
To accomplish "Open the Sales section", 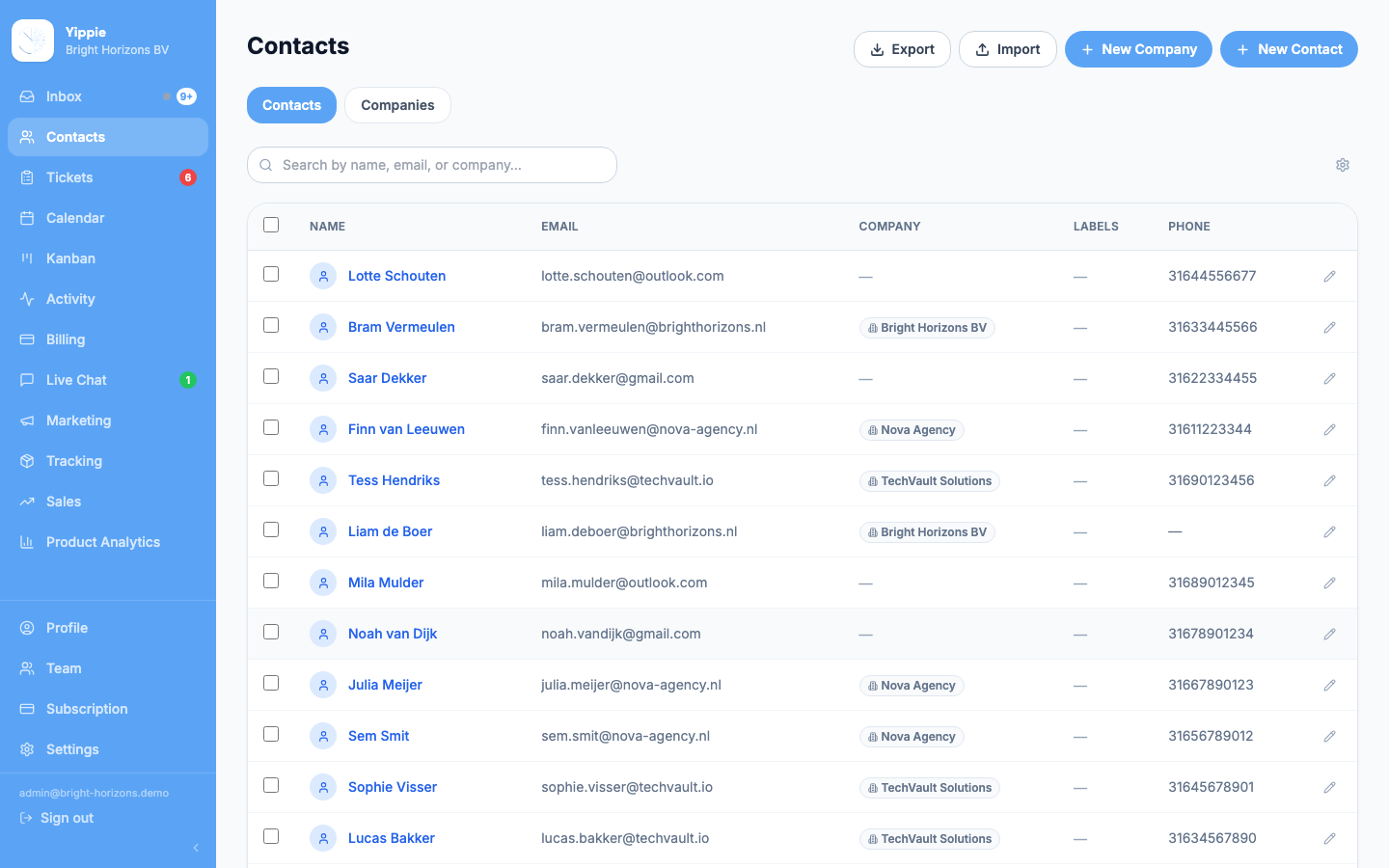I will pos(108,502).
